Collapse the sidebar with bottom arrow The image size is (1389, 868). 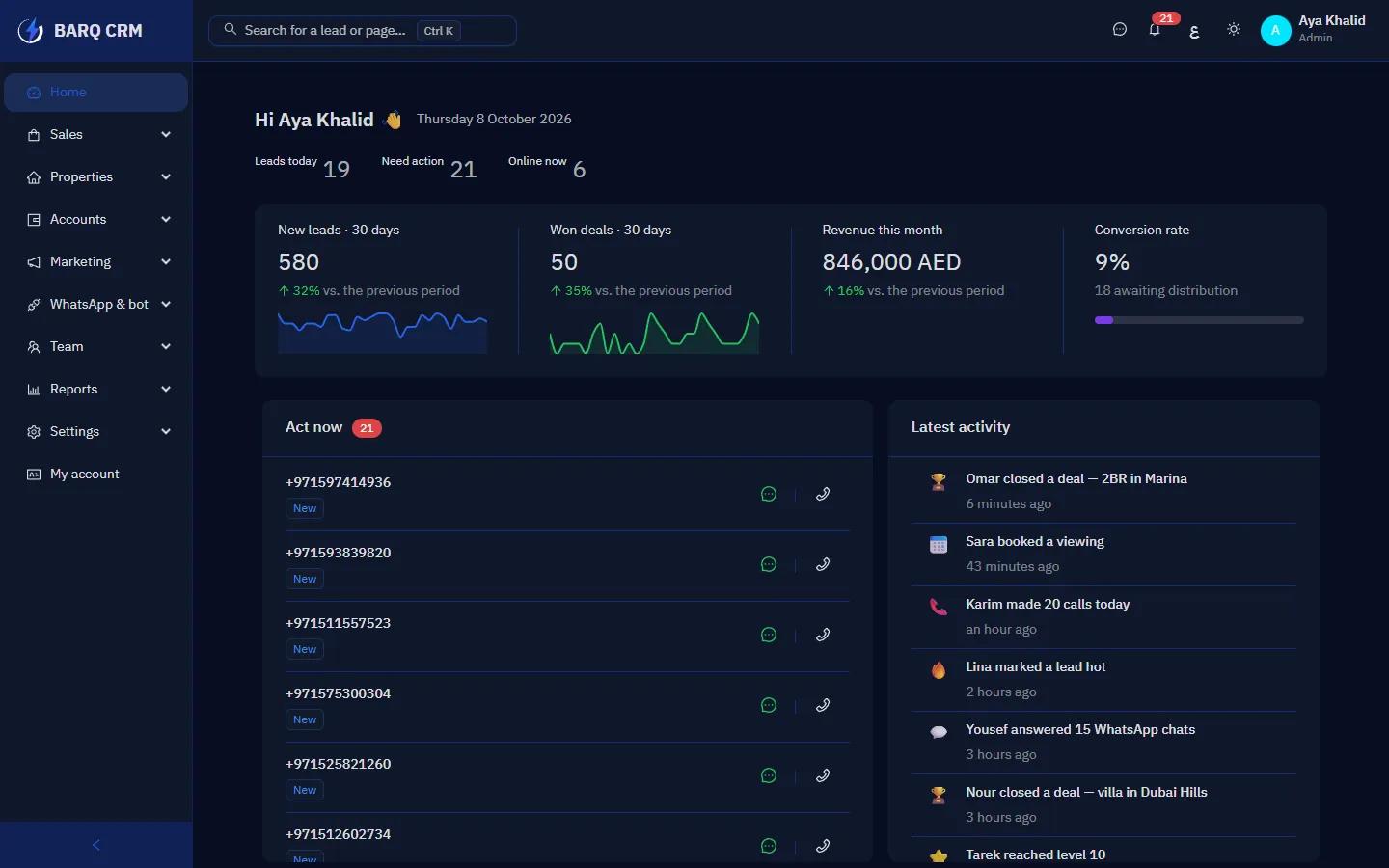96,845
